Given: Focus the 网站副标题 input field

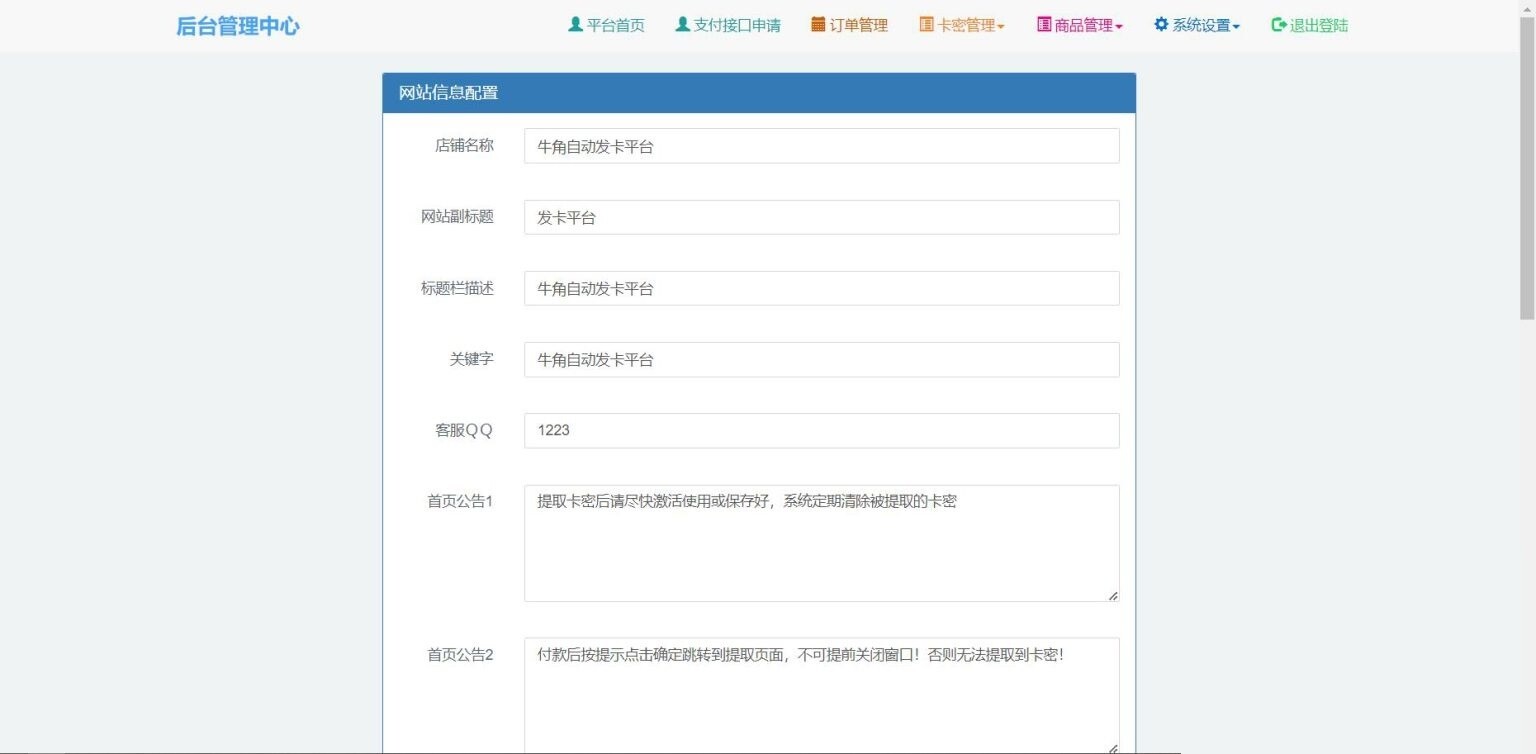Looking at the screenshot, I should (821, 217).
